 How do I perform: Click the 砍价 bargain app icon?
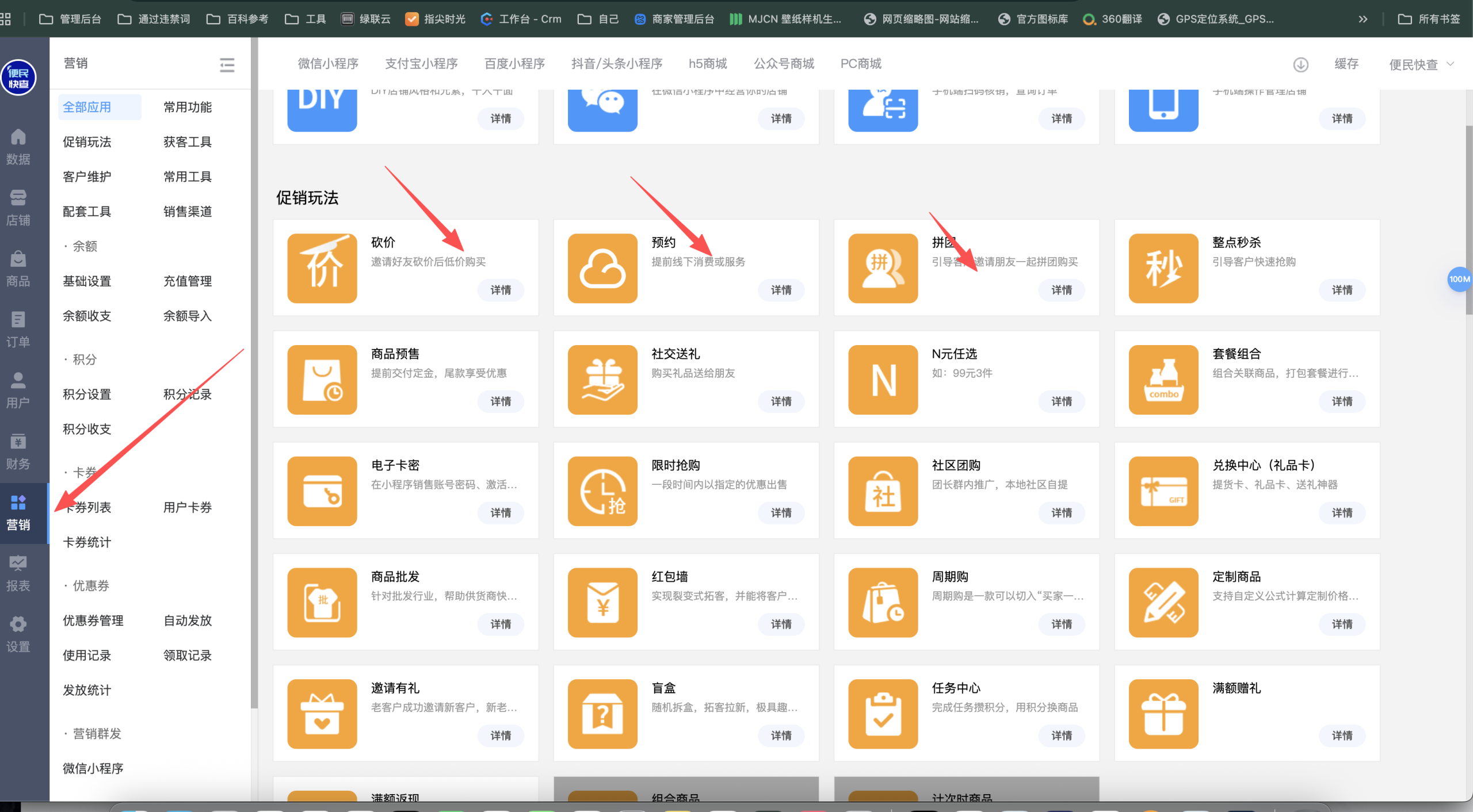tap(322, 268)
